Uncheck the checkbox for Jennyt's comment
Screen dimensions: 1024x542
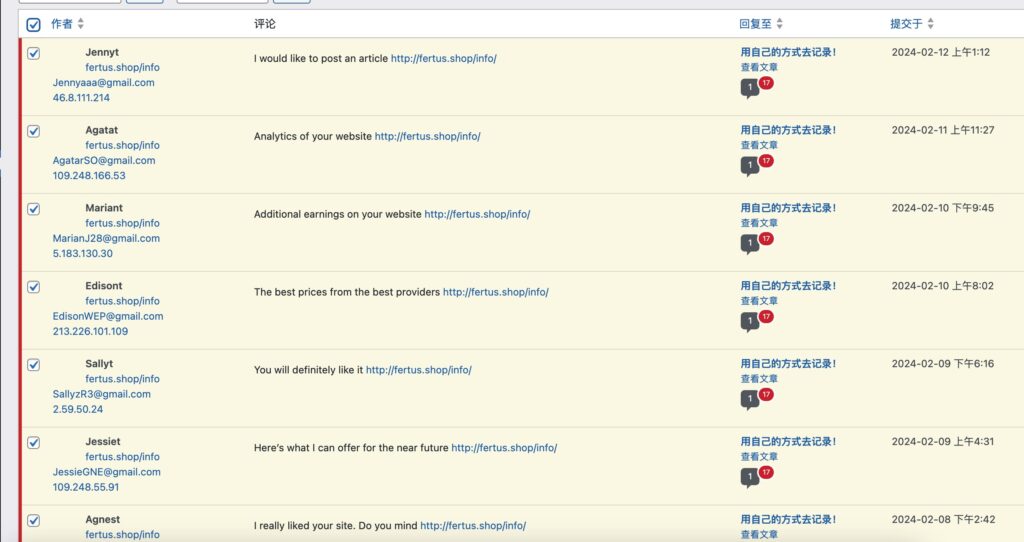point(33,54)
